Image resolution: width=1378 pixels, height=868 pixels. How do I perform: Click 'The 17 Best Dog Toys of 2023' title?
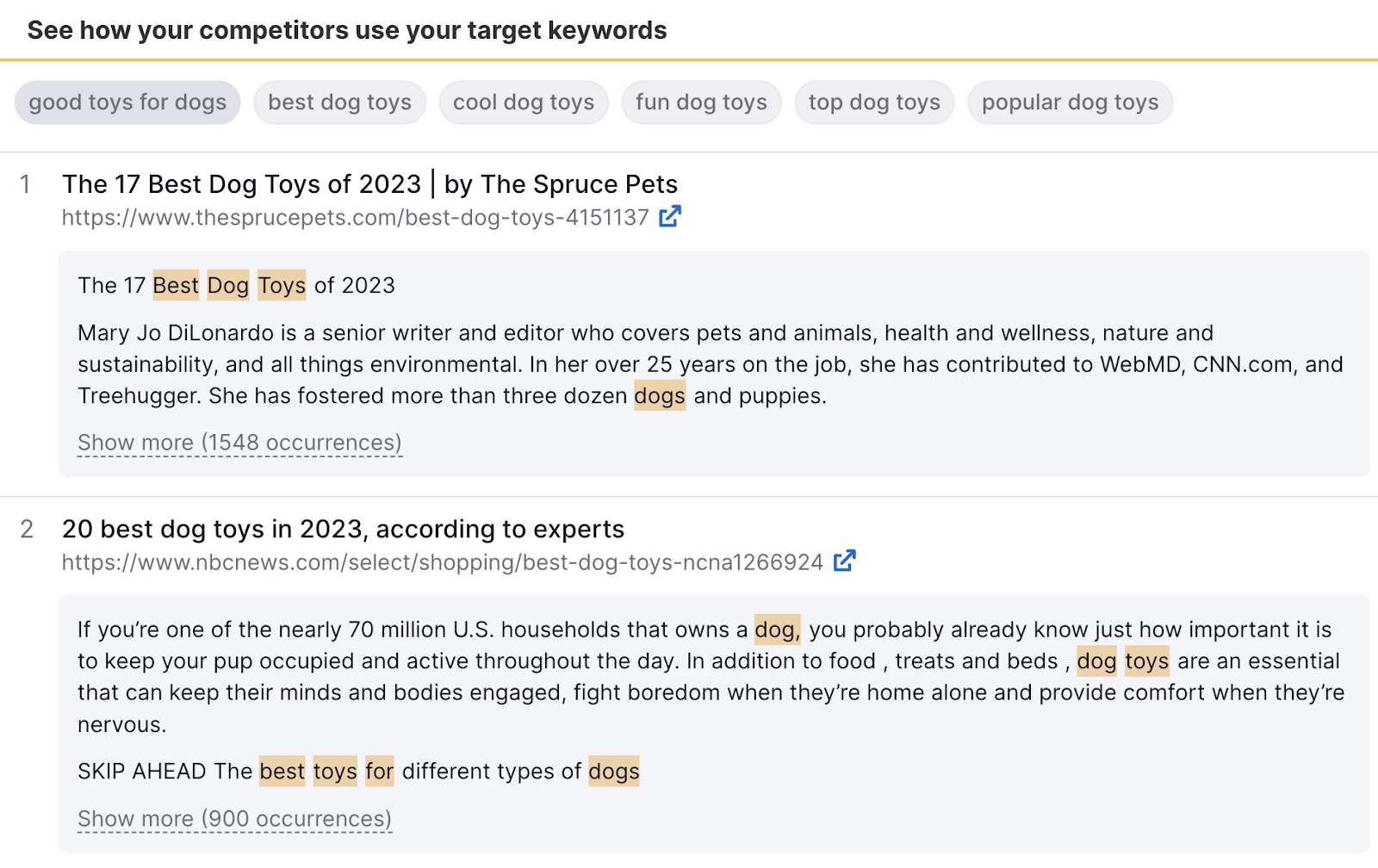pyautogui.click(x=369, y=183)
